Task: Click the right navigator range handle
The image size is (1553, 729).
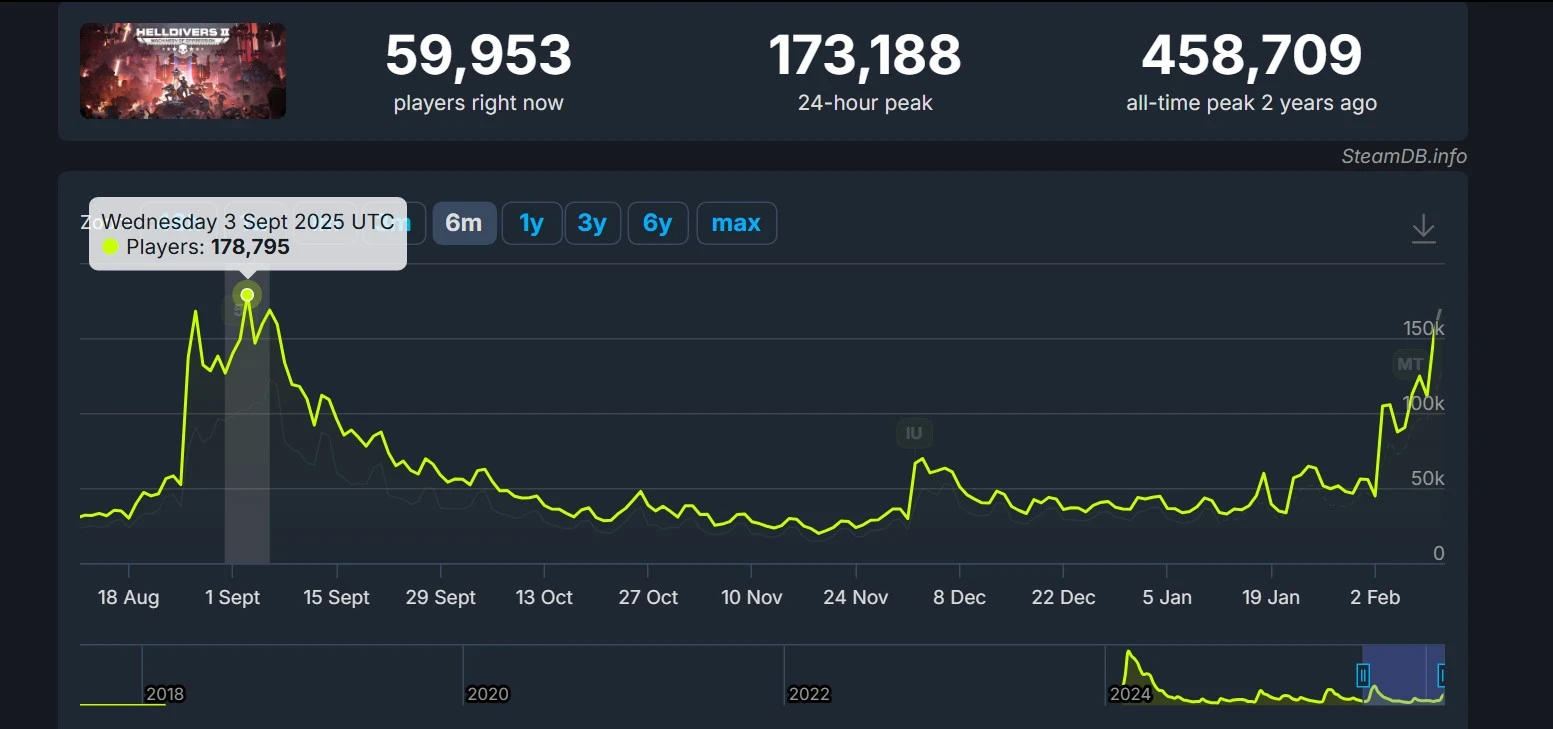Action: 1442,676
